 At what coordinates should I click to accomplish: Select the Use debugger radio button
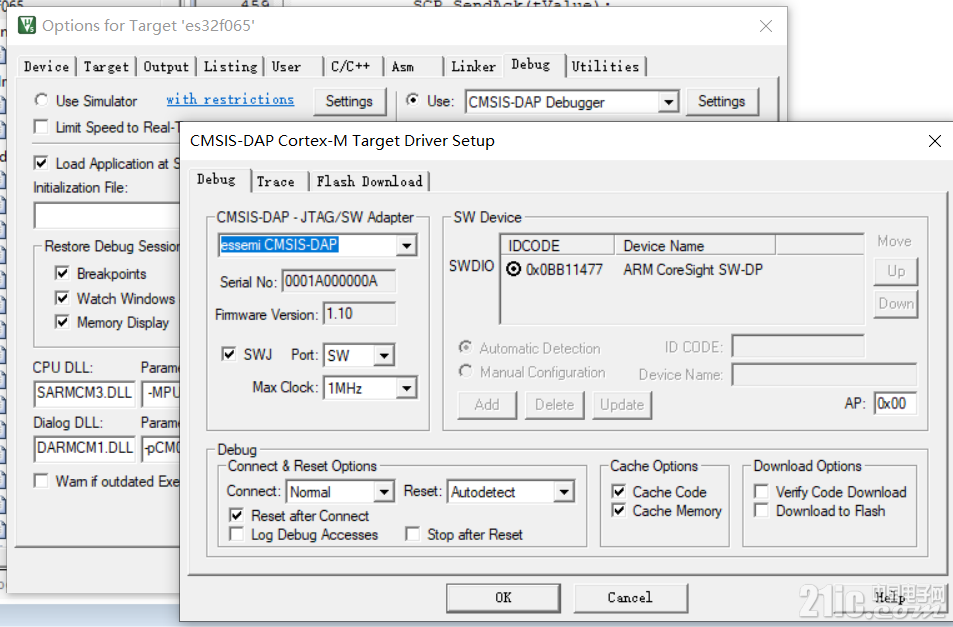pyautogui.click(x=413, y=100)
